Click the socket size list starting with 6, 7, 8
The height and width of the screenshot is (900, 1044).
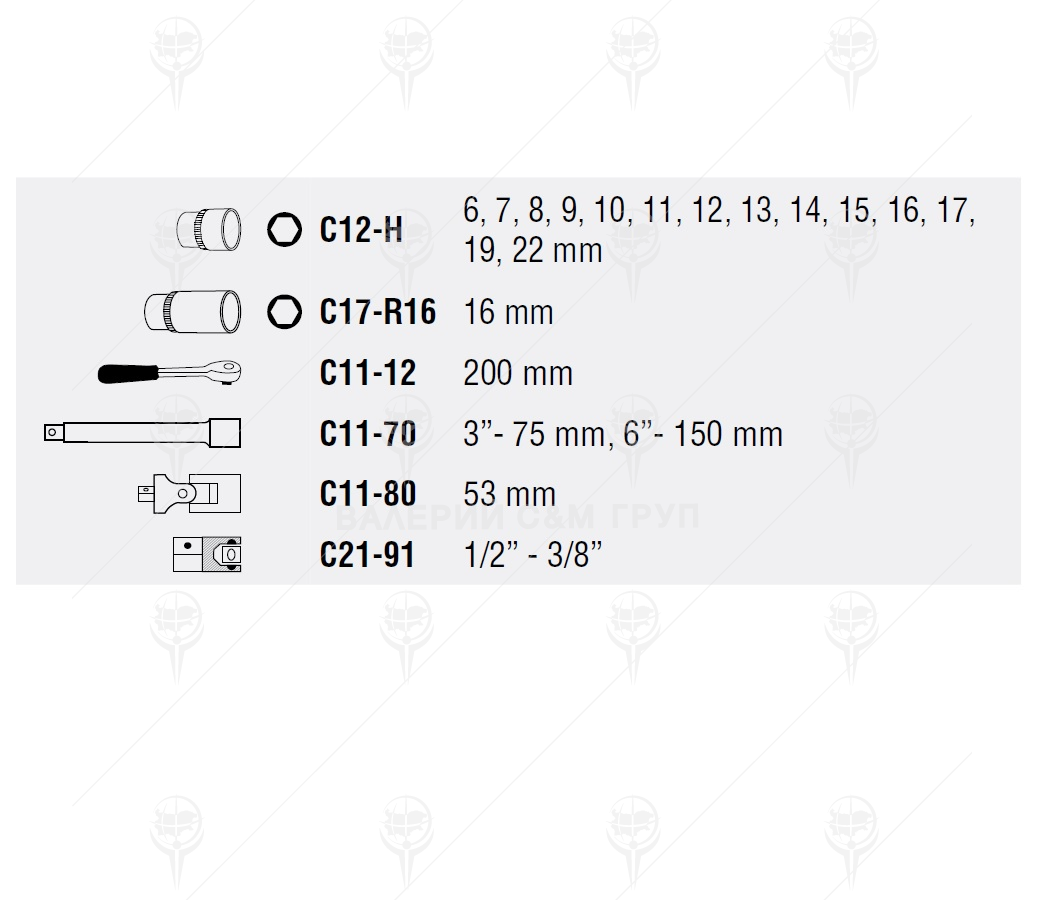(718, 230)
